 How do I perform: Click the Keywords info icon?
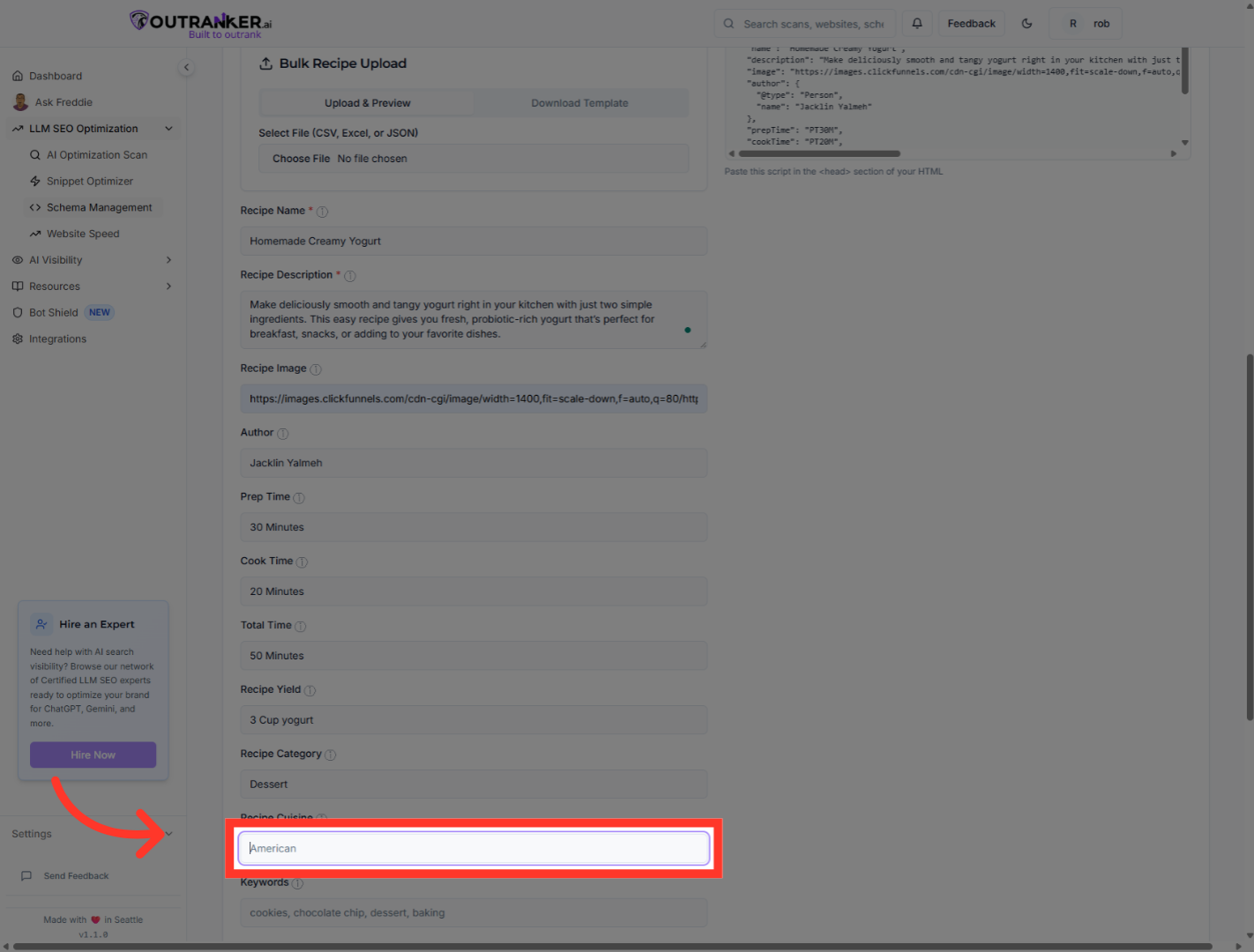click(298, 884)
